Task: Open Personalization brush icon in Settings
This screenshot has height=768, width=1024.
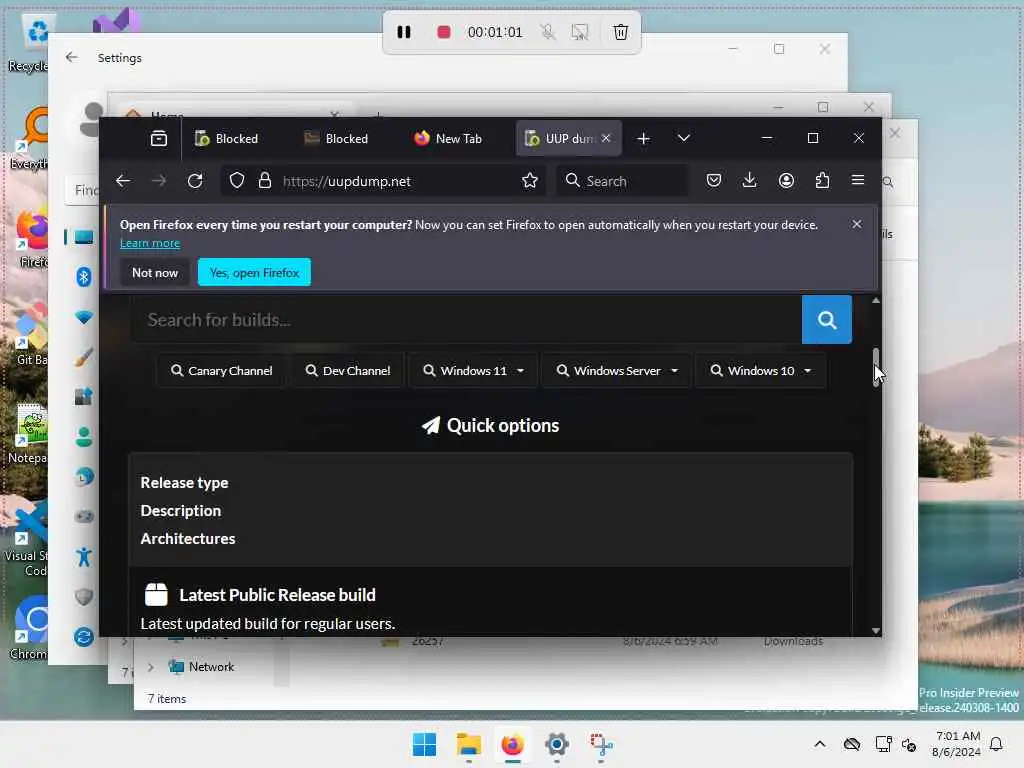Action: point(84,357)
